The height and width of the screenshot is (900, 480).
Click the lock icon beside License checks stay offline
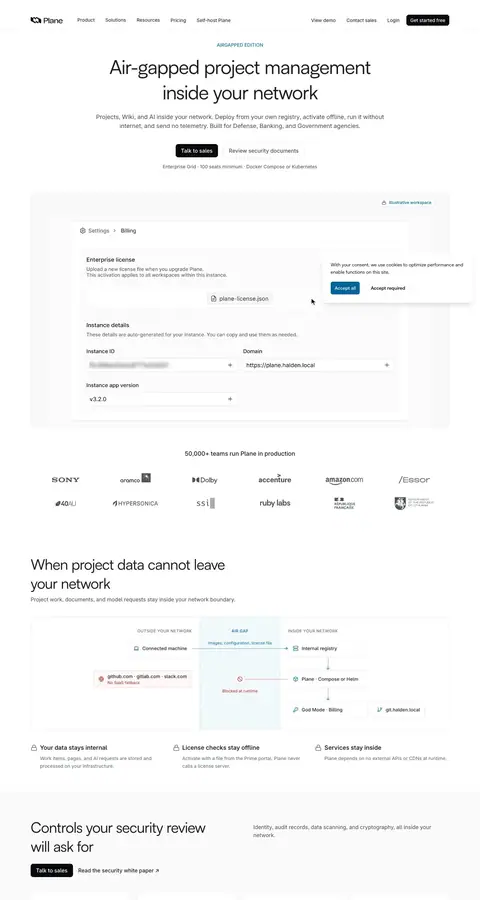coord(176,748)
